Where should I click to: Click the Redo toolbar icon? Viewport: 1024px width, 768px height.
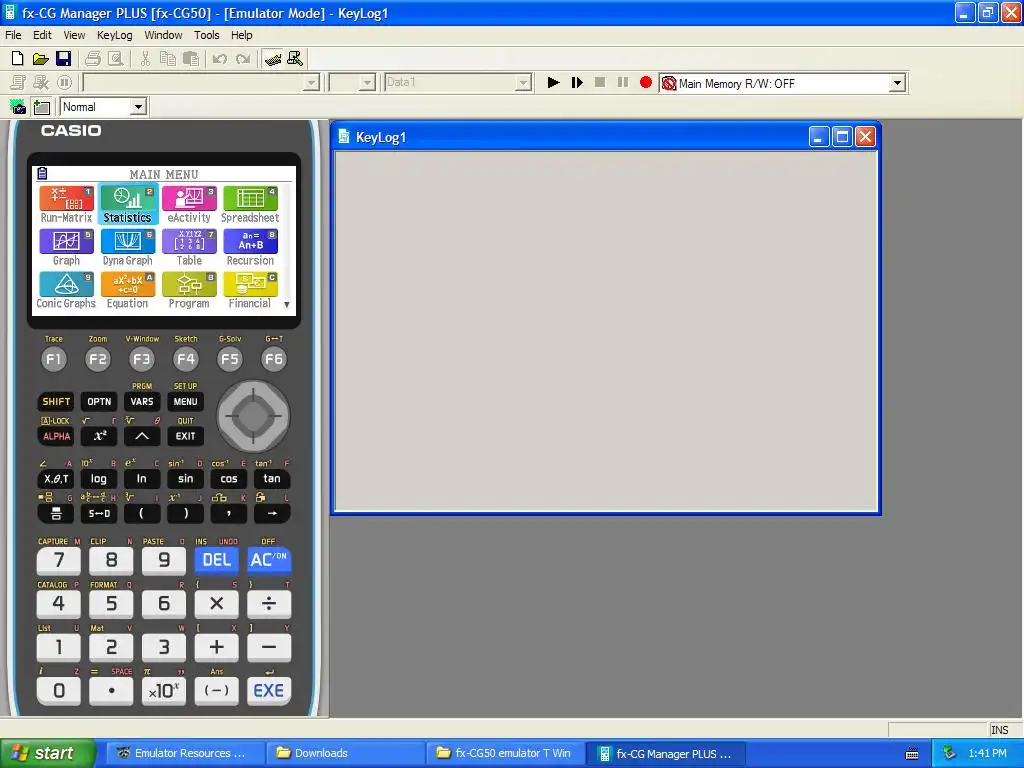coord(243,59)
